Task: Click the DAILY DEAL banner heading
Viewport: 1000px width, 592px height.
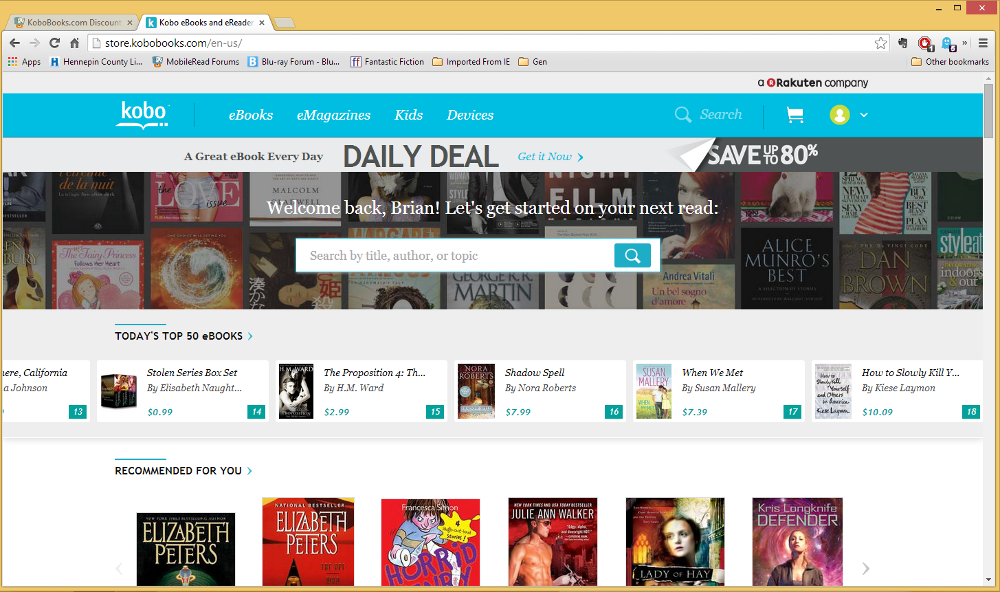Action: coord(421,156)
